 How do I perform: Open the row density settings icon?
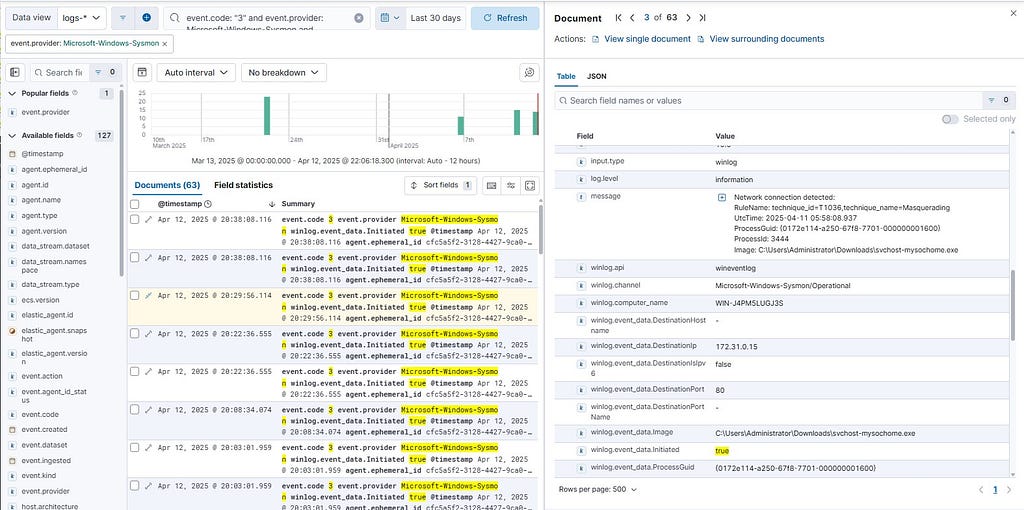(x=511, y=185)
